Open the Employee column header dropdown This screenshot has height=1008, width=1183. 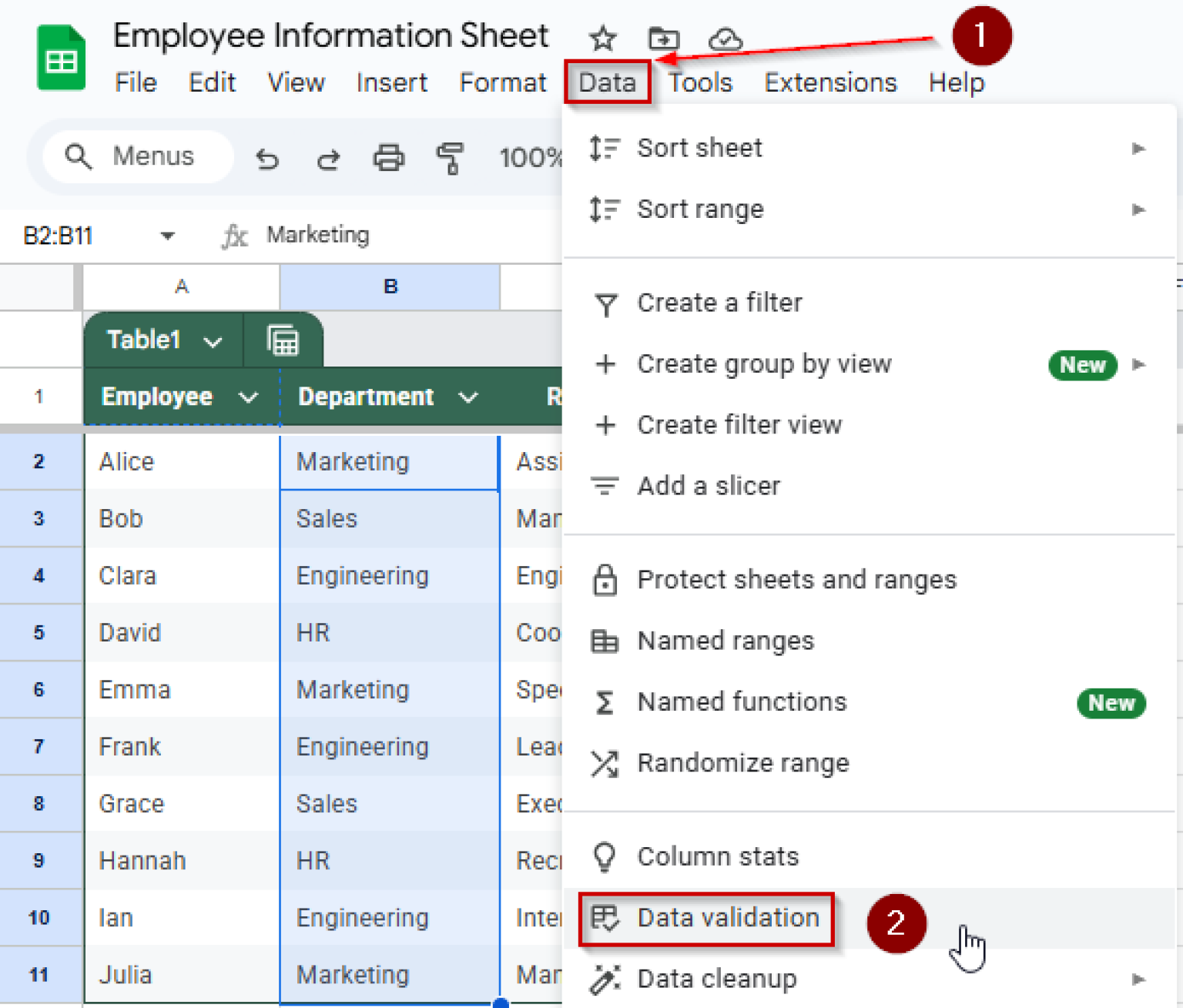pyautogui.click(x=248, y=397)
